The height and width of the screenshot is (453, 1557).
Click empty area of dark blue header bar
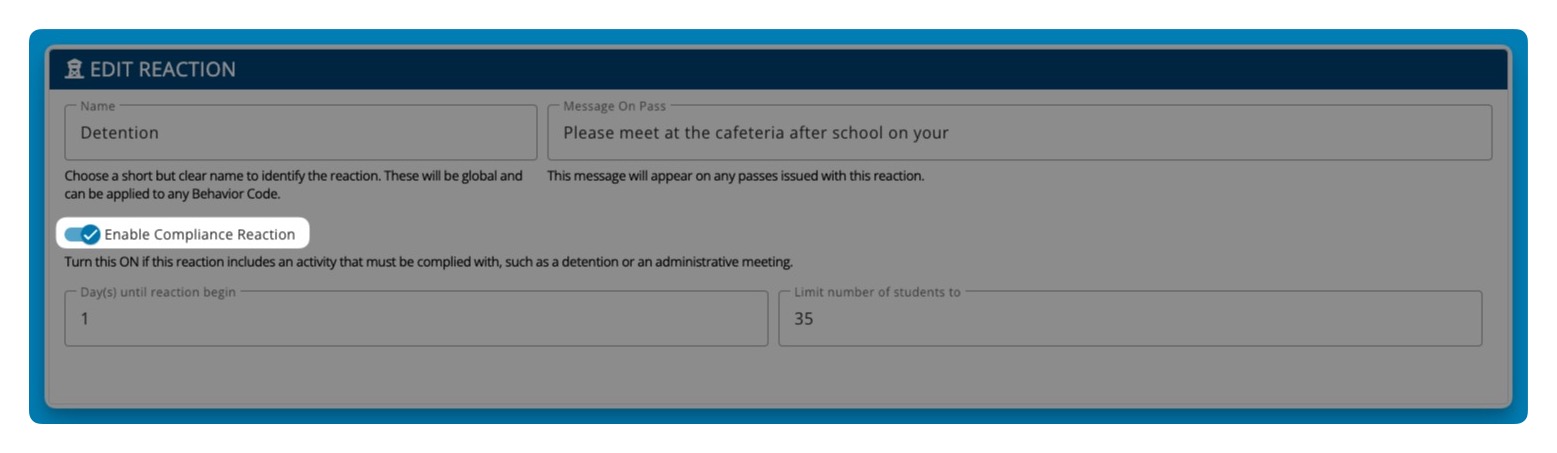click(870, 69)
